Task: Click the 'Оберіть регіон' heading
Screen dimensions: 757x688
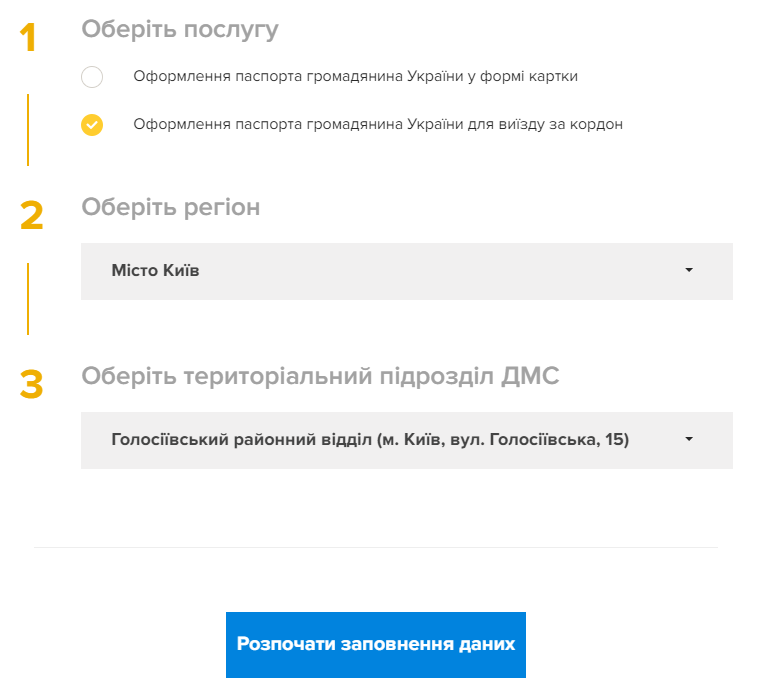Action: pyautogui.click(x=171, y=207)
